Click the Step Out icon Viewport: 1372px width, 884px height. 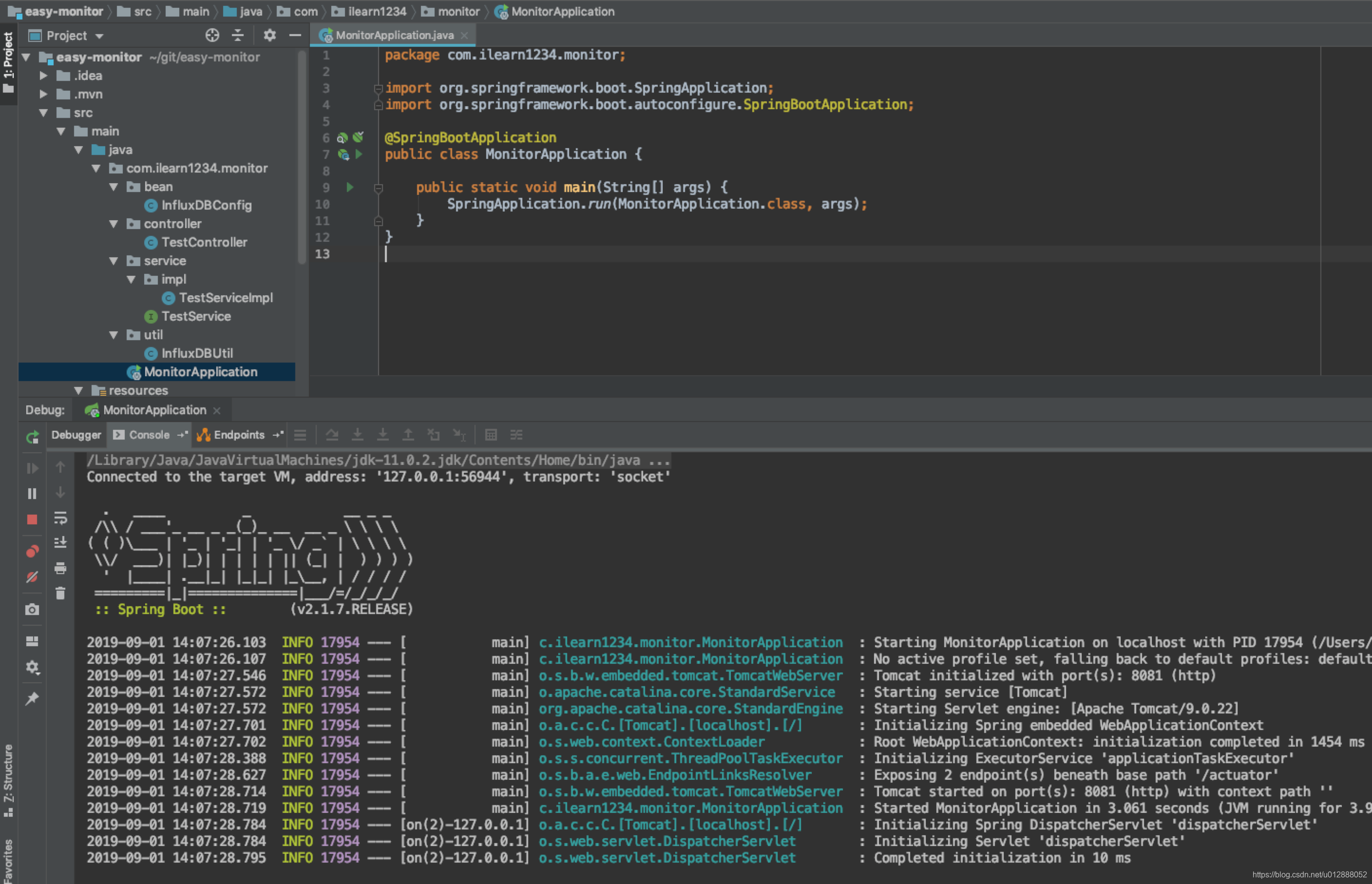point(408,435)
